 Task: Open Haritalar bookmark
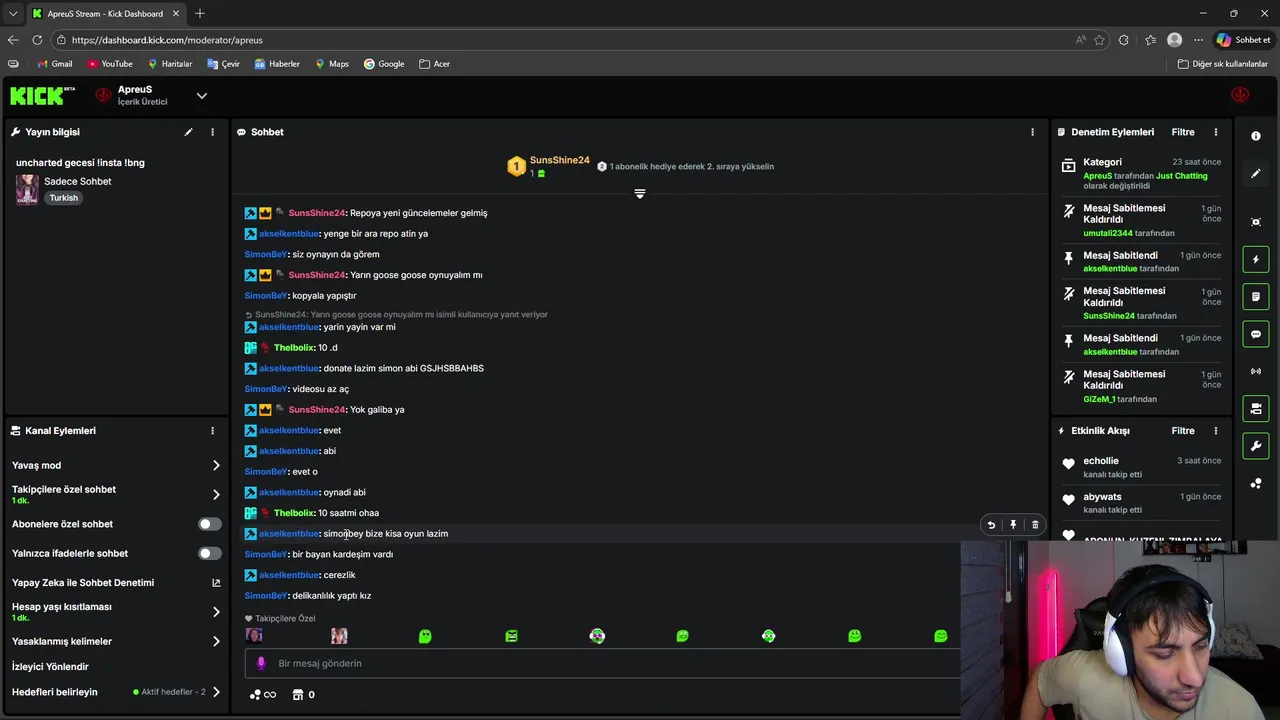point(170,64)
